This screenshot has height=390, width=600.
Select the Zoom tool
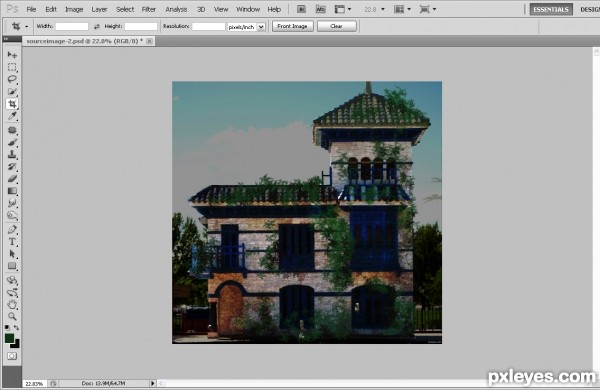pos(12,317)
